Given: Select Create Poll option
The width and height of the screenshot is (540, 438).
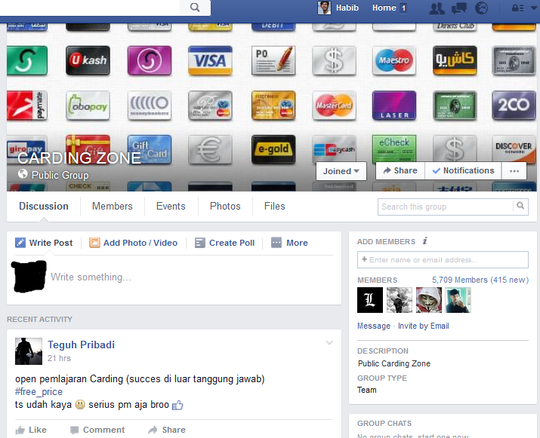Looking at the screenshot, I should tap(225, 243).
